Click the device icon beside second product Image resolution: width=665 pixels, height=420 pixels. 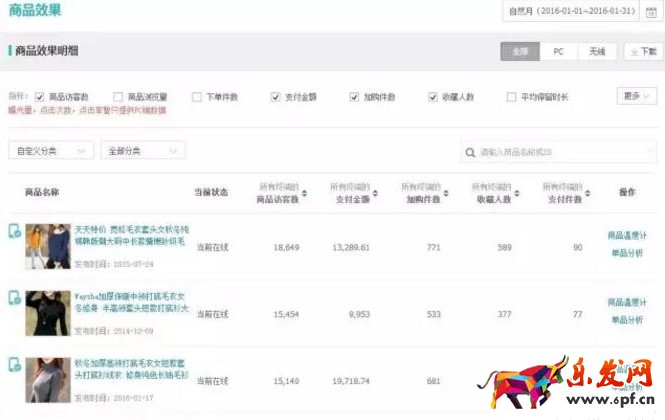(15, 298)
